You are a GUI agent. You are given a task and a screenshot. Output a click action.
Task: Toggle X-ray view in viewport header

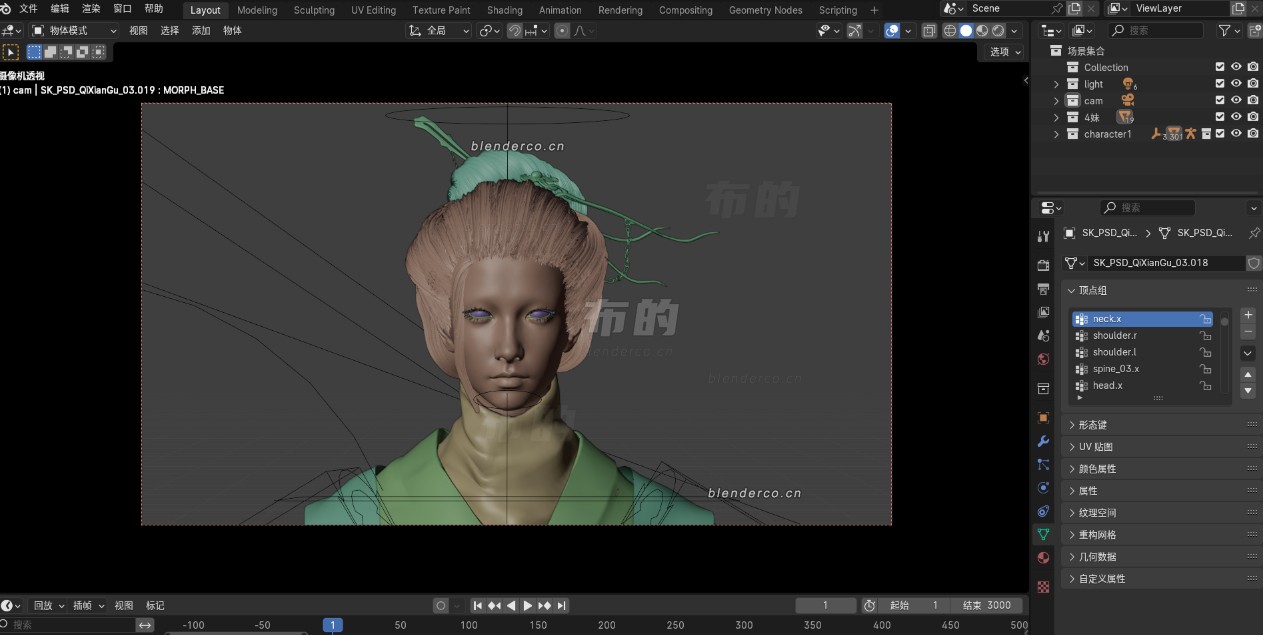pos(929,31)
